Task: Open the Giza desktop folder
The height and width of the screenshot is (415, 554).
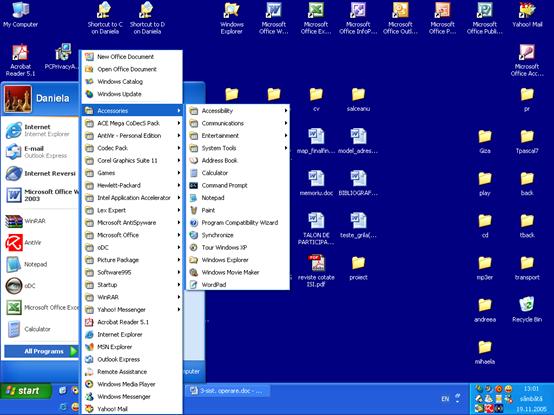Action: [485, 141]
